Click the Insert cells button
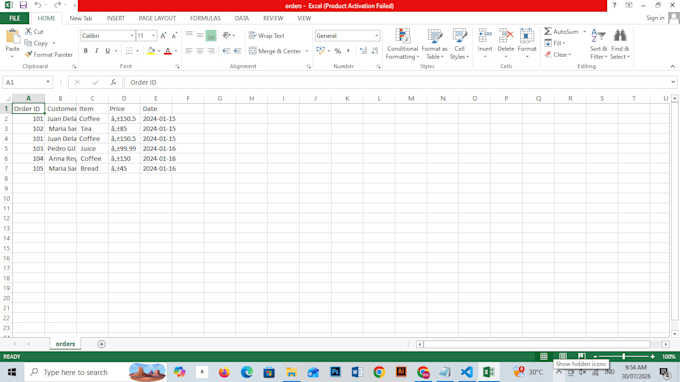Viewport: 680px width, 382px height. [485, 44]
